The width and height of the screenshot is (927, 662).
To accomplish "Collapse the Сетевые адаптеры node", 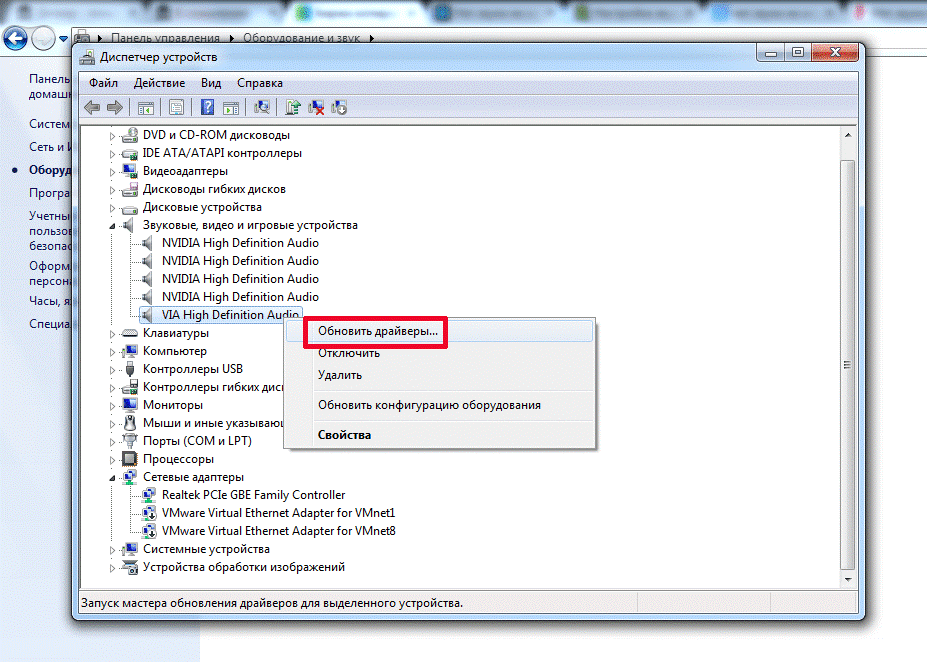I will pyautogui.click(x=112, y=477).
